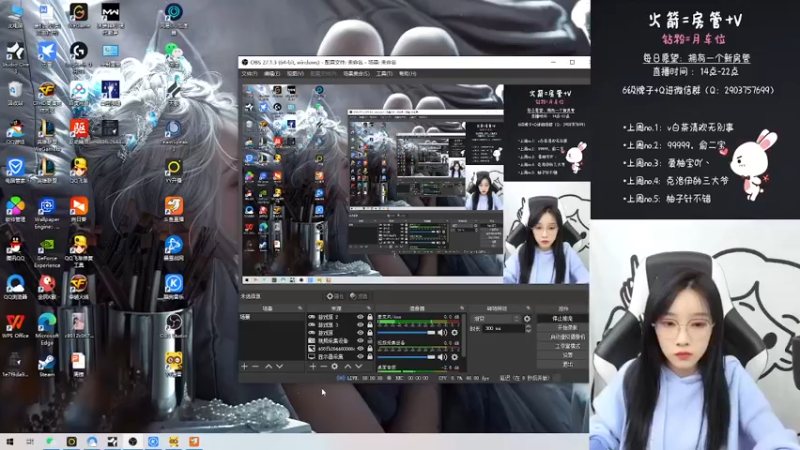The image size is (800, 450).
Task: Open Studio One 3 desktop shortcut
Action: tap(15, 56)
